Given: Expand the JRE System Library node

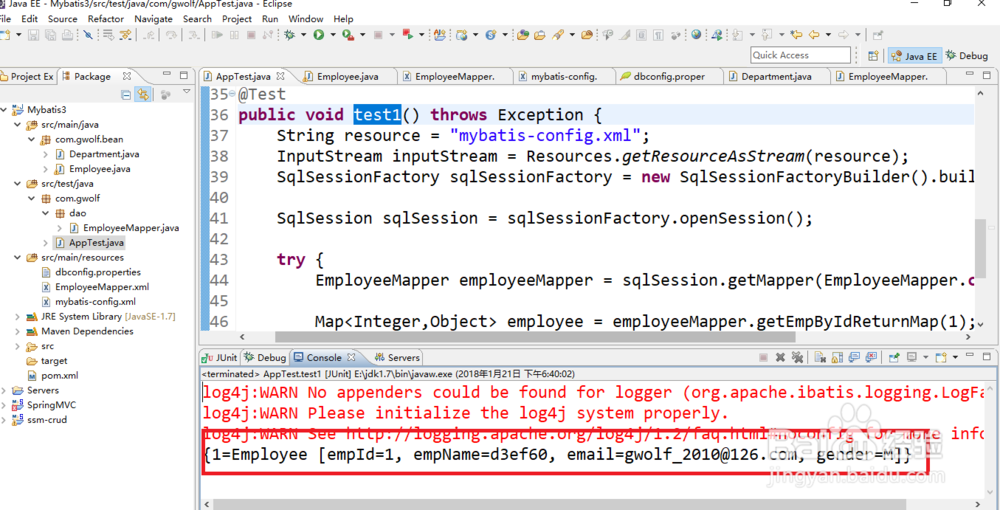Looking at the screenshot, I should click(17, 317).
